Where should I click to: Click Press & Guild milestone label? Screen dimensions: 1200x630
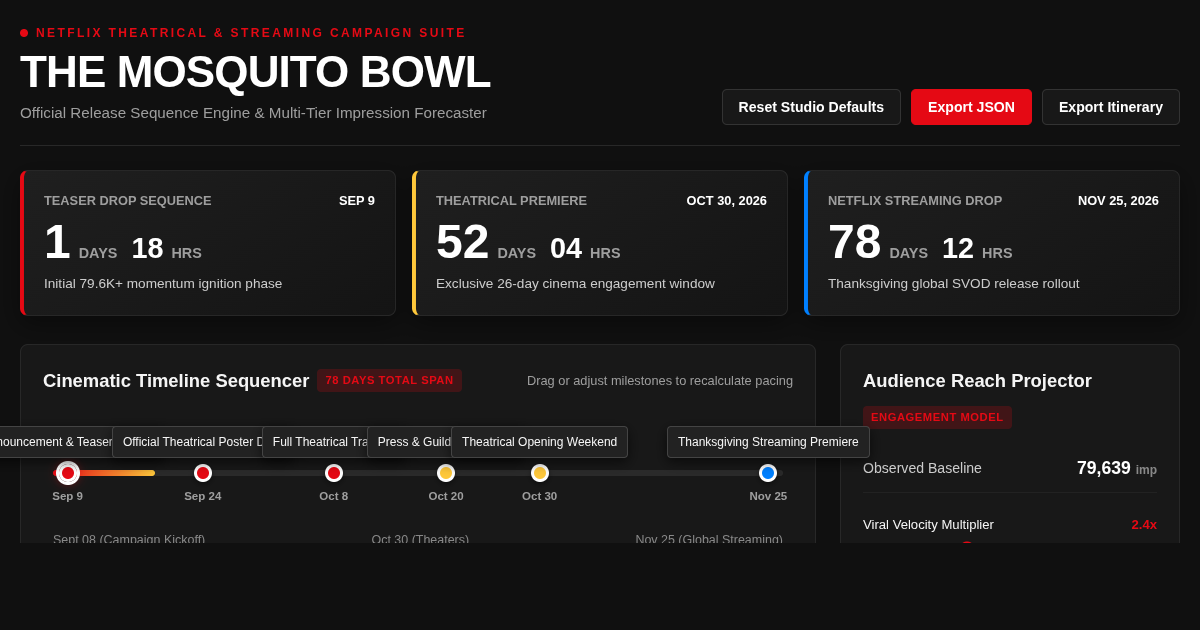[x=409, y=442]
